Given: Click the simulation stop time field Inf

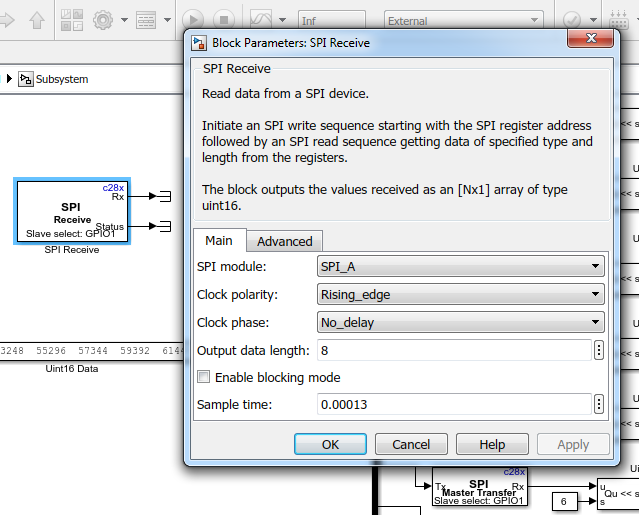Looking at the screenshot, I should tap(332, 20).
